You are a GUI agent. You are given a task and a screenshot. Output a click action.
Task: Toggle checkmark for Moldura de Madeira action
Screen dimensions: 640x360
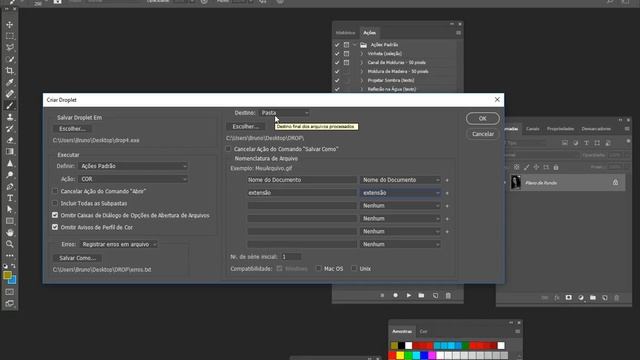pos(337,71)
